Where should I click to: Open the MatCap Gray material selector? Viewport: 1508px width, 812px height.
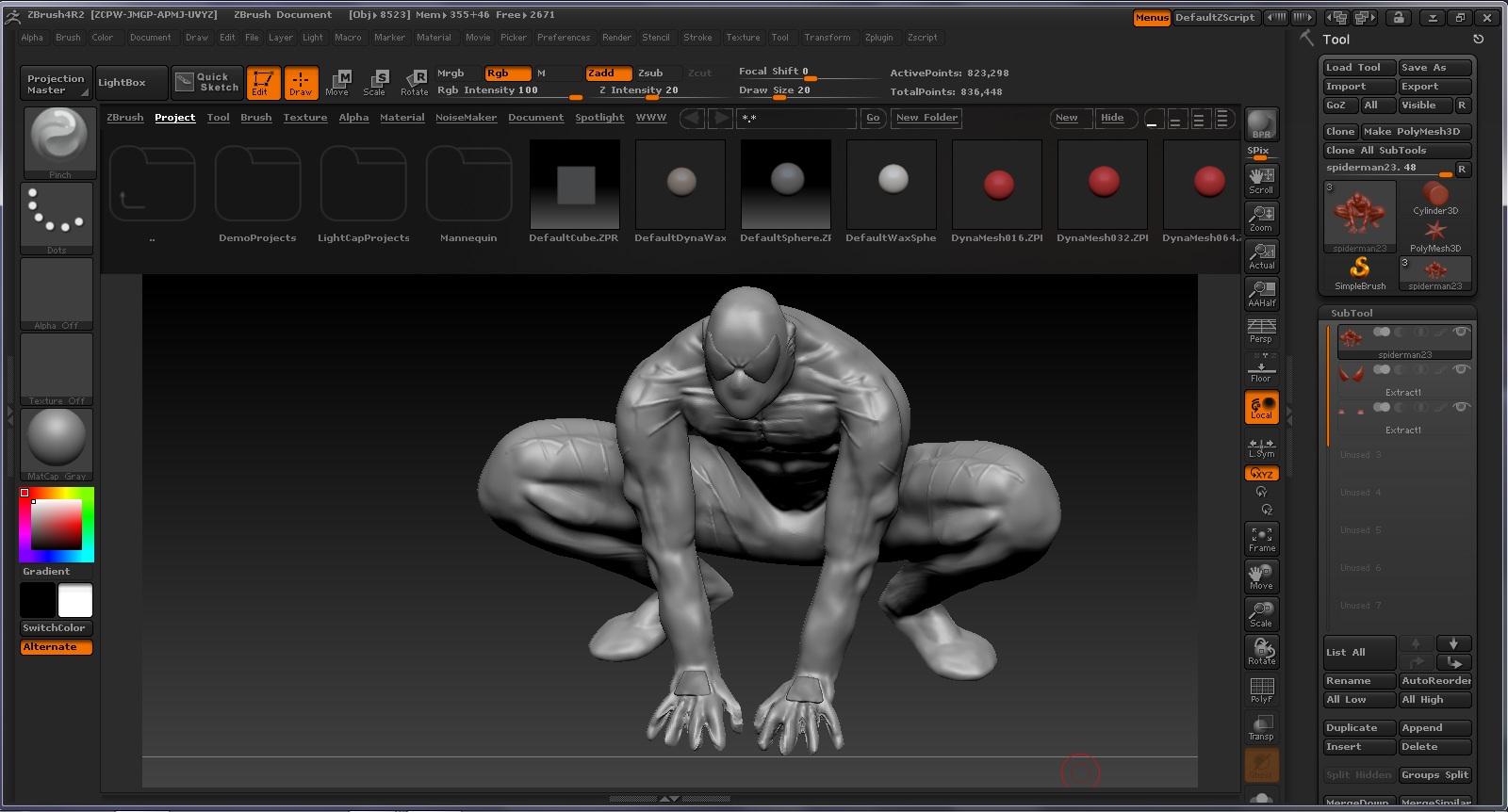tap(57, 444)
